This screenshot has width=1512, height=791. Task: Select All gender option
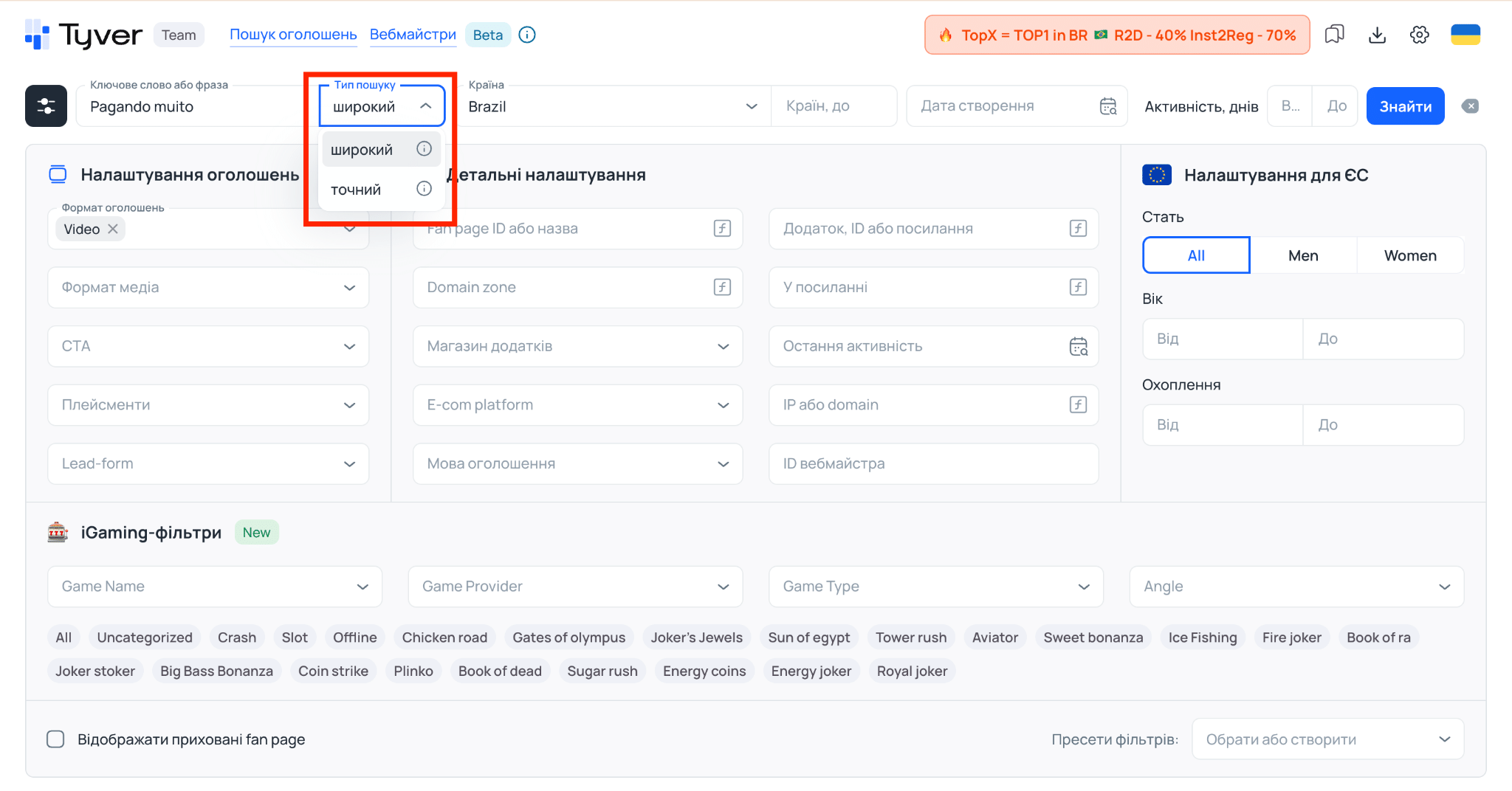tap(1196, 255)
